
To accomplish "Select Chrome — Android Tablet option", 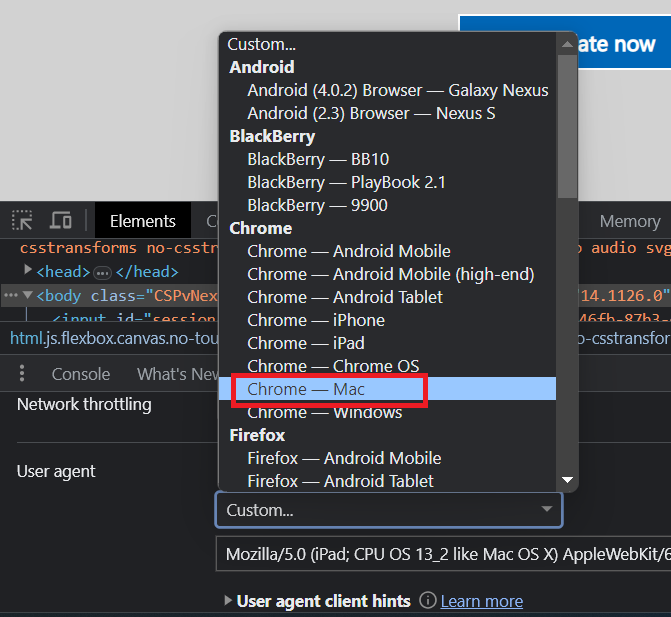I will coord(387,297).
